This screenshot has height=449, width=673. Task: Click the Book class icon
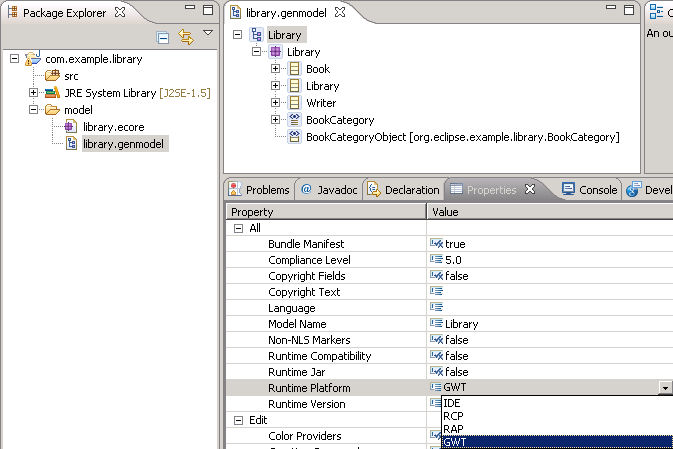[x=294, y=69]
